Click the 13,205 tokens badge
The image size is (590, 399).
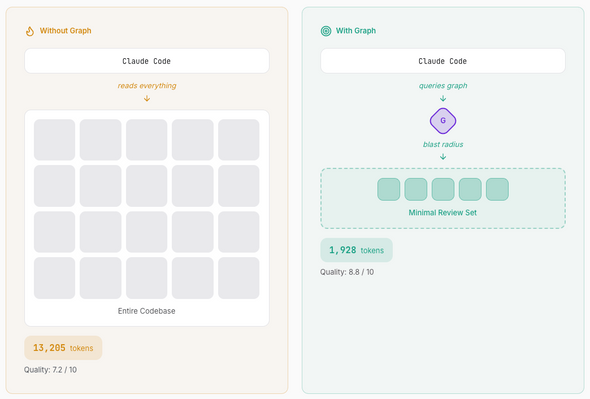point(63,348)
